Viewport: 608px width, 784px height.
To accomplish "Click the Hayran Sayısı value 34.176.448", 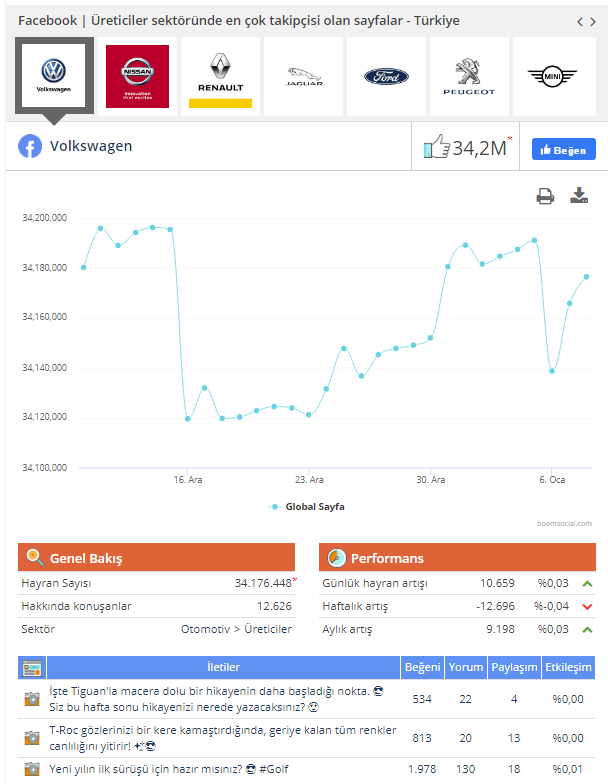I will [x=263, y=583].
